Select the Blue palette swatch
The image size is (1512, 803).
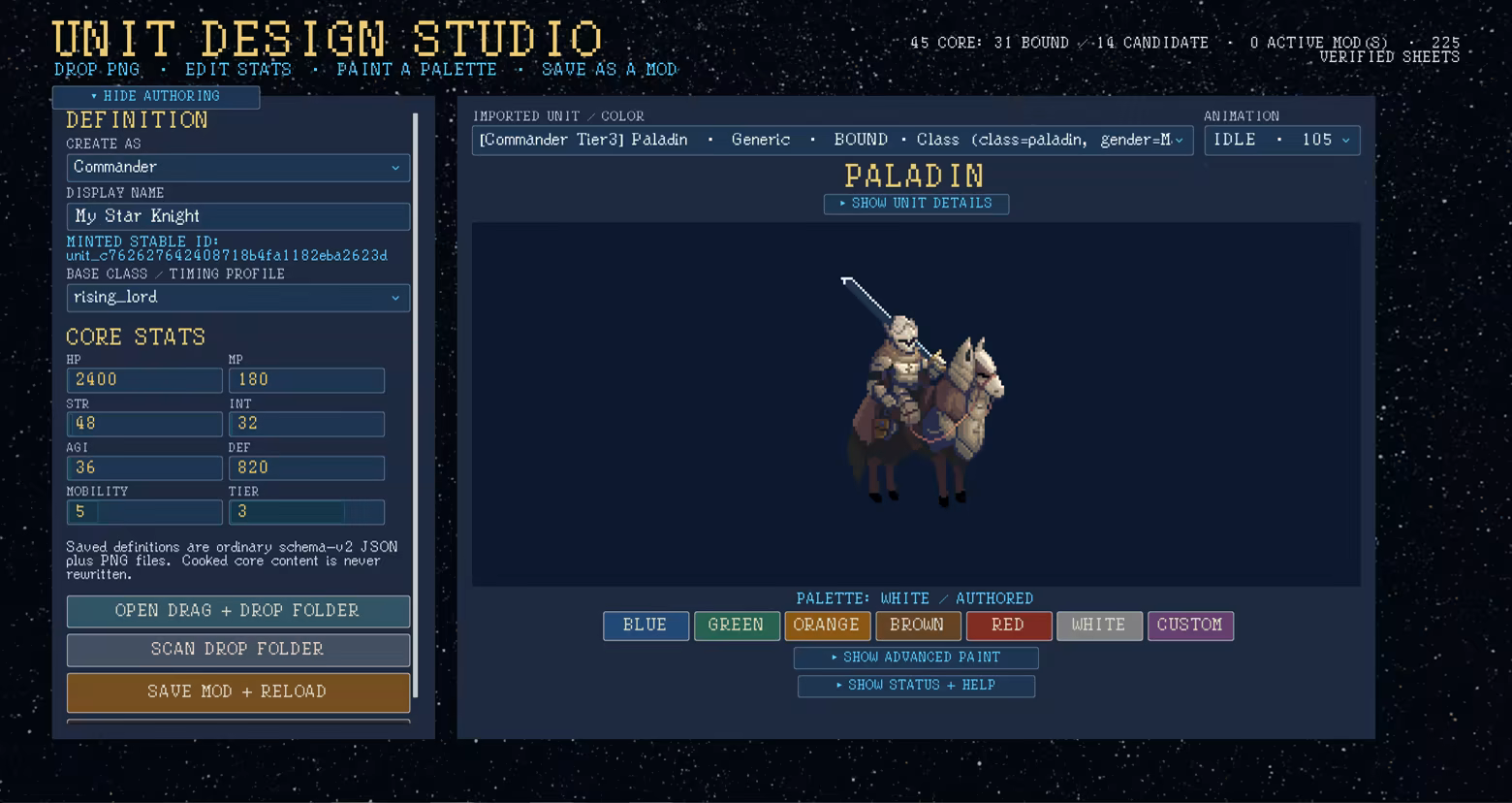(646, 626)
